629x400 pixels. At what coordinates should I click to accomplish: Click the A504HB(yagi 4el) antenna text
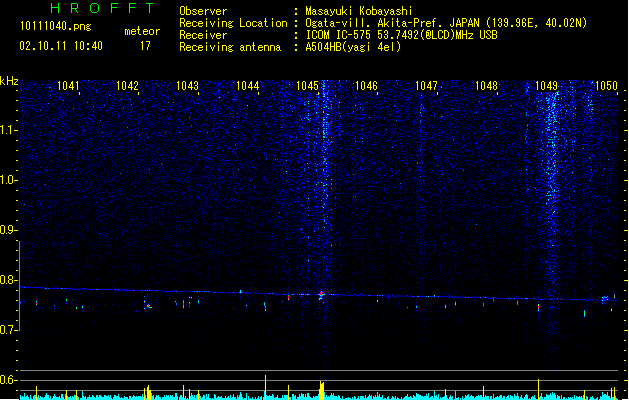click(x=353, y=47)
